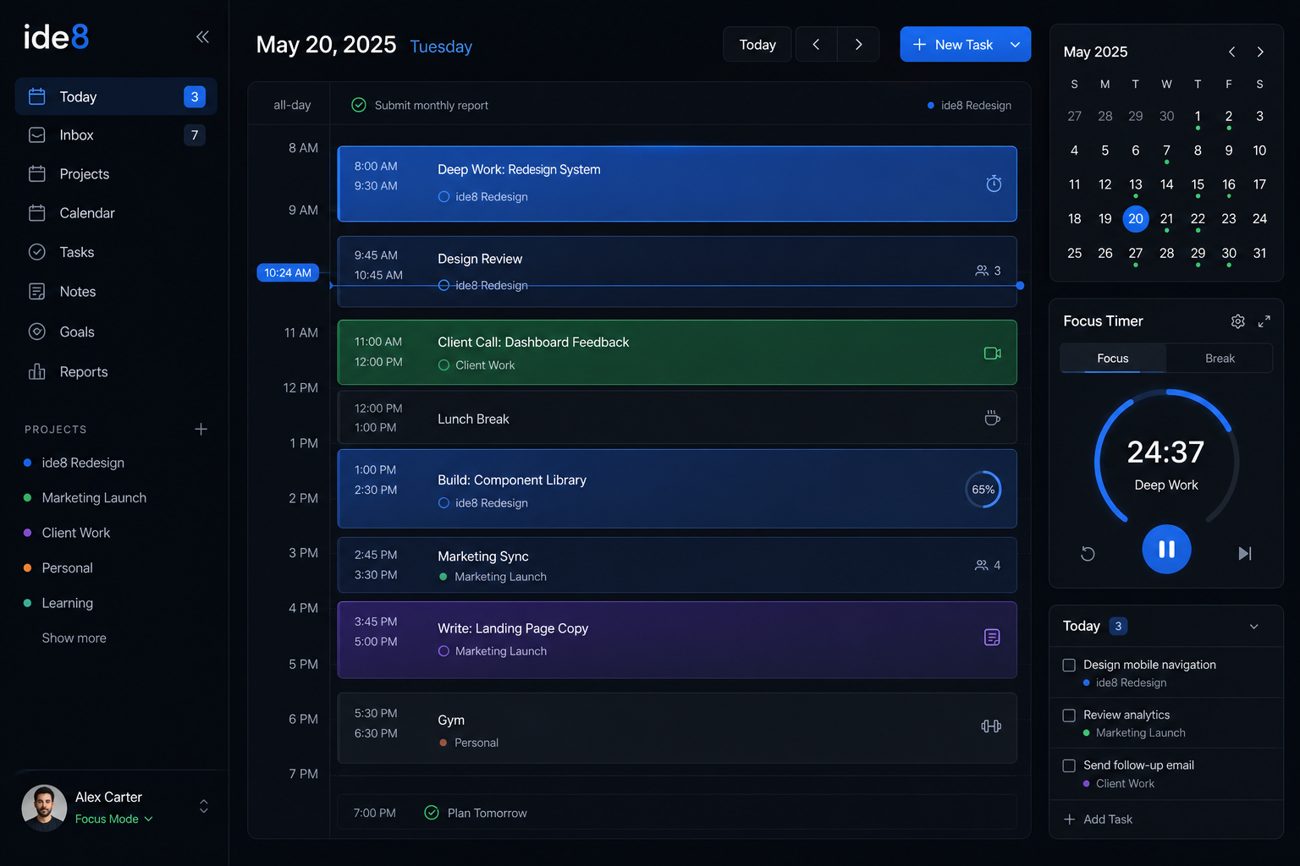Select the Focus timer tab
The height and width of the screenshot is (866, 1300).
tap(1113, 358)
